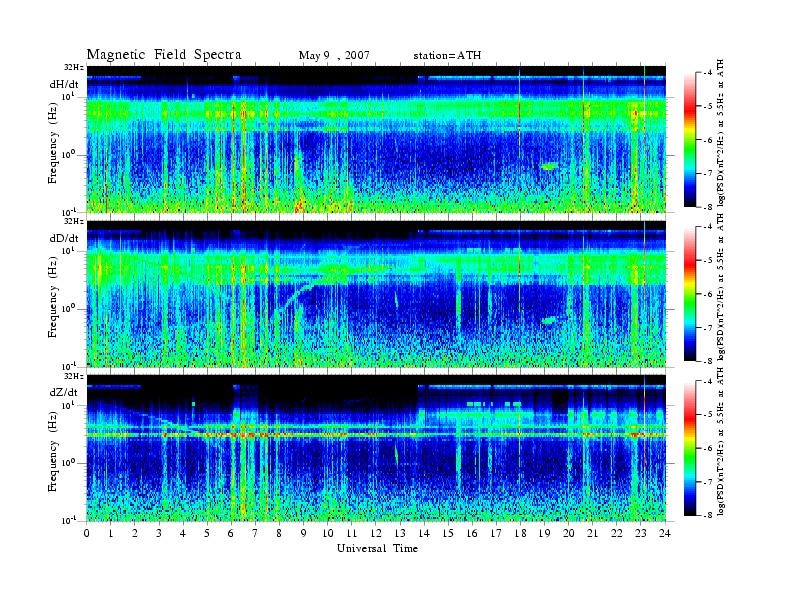792x612 pixels.
Task: Click the "-6" value on dD/dt color scale
Action: pyautogui.click(x=708, y=294)
